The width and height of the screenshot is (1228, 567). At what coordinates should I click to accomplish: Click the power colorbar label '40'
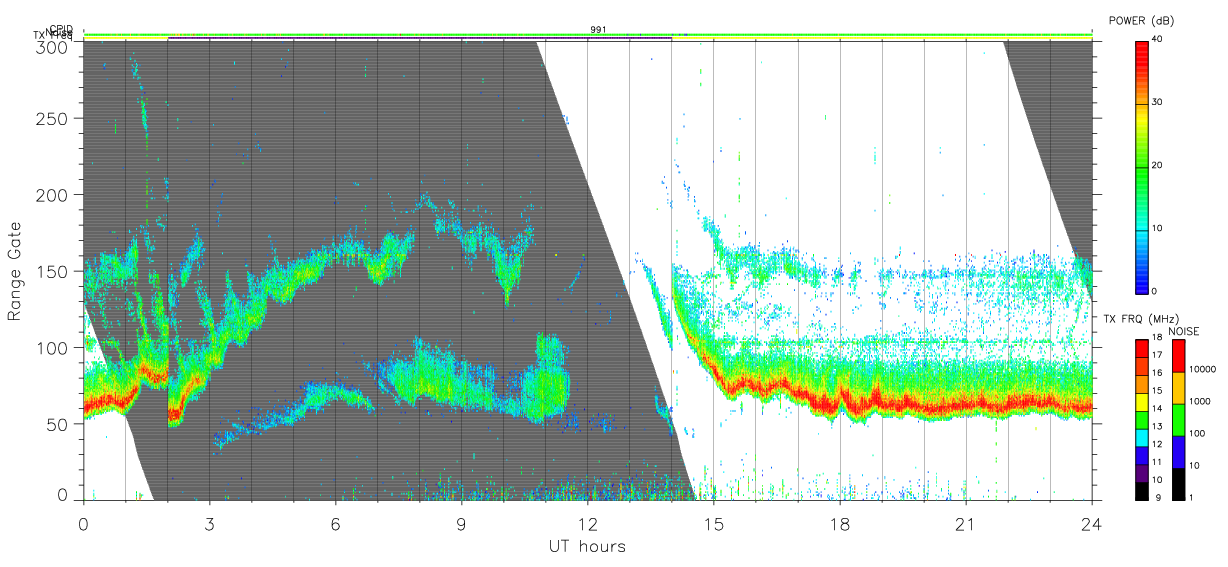point(1157,40)
